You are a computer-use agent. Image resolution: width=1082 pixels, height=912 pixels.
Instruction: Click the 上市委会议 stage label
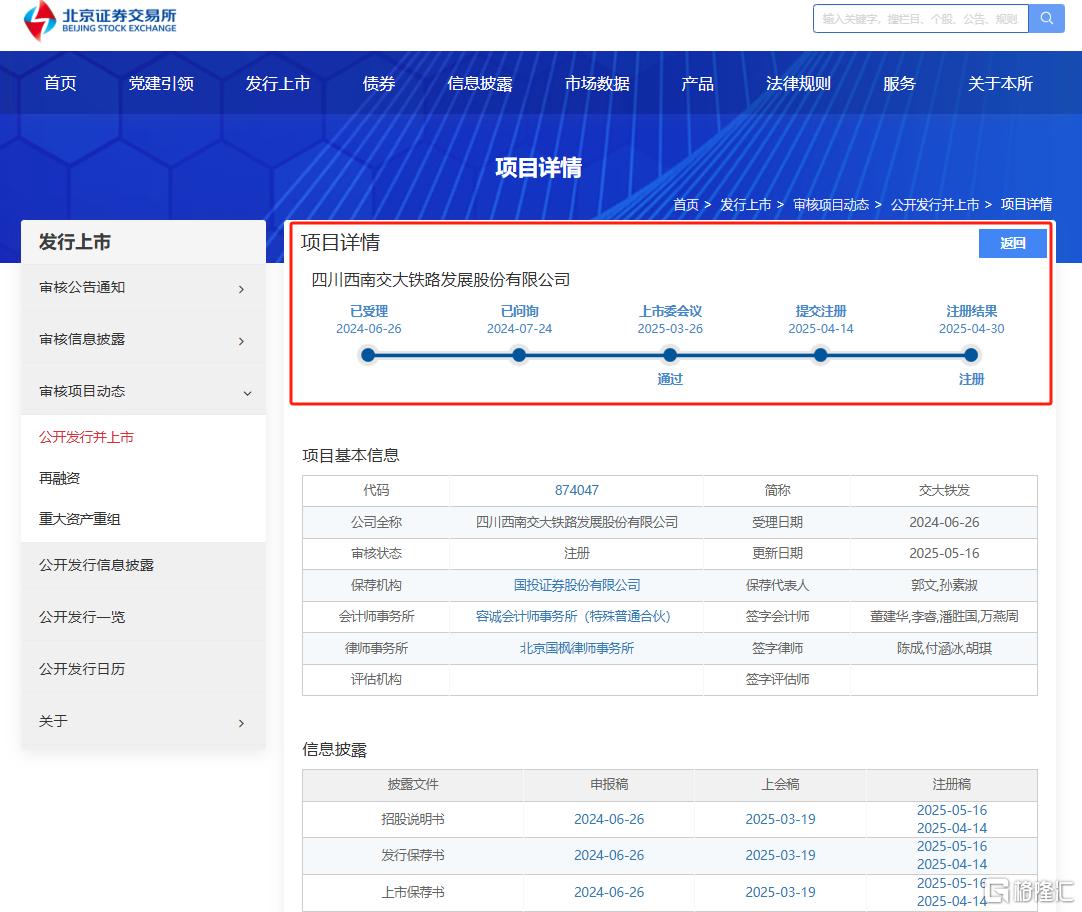click(x=670, y=311)
